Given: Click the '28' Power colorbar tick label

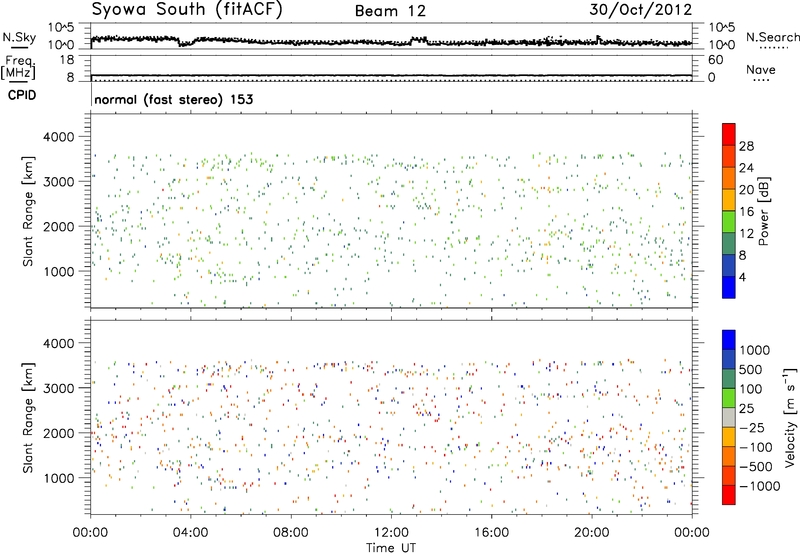Looking at the screenshot, I should 746,146.
